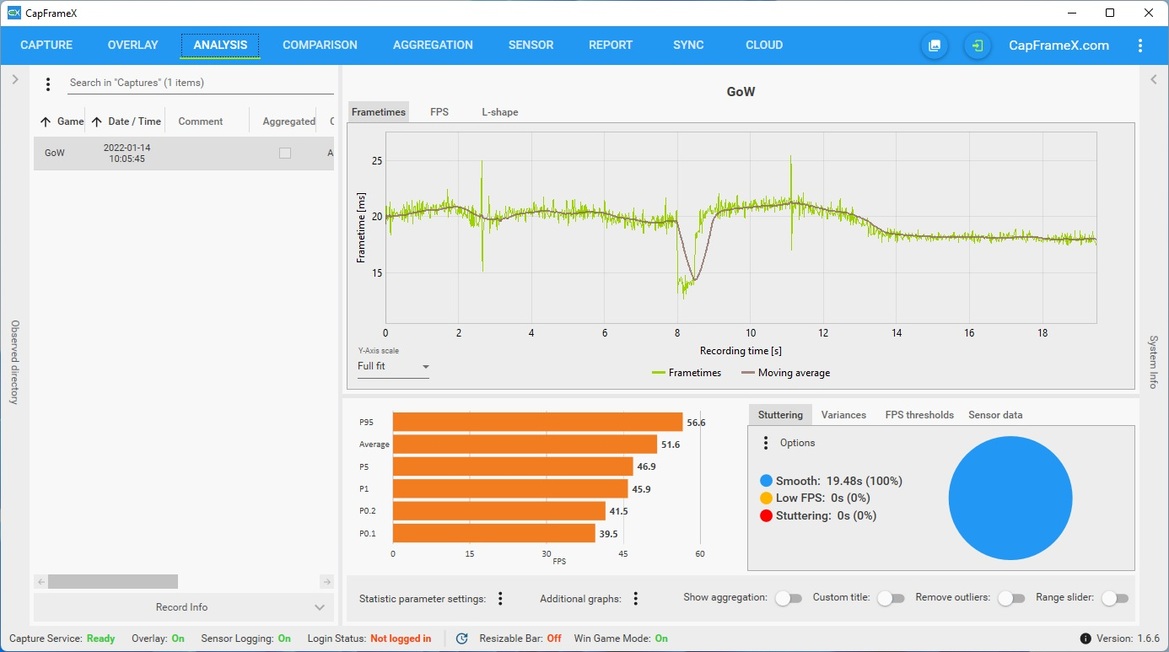Image resolution: width=1169 pixels, height=652 pixels.
Task: Open the CLOUD tab
Action: click(x=764, y=45)
